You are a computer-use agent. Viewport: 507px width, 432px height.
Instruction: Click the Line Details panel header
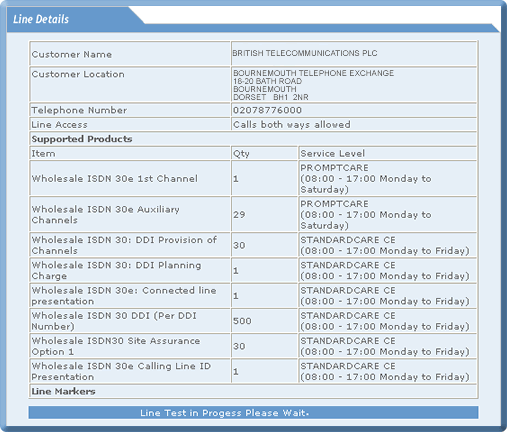click(x=41, y=19)
